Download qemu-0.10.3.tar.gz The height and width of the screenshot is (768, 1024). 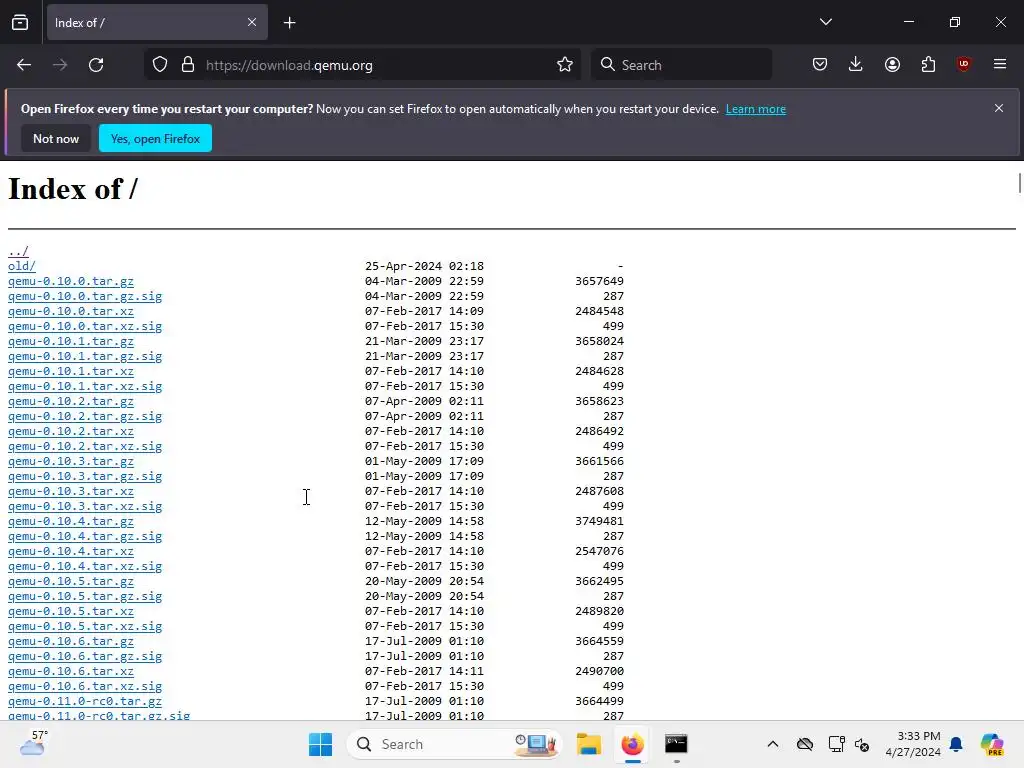coord(71,461)
